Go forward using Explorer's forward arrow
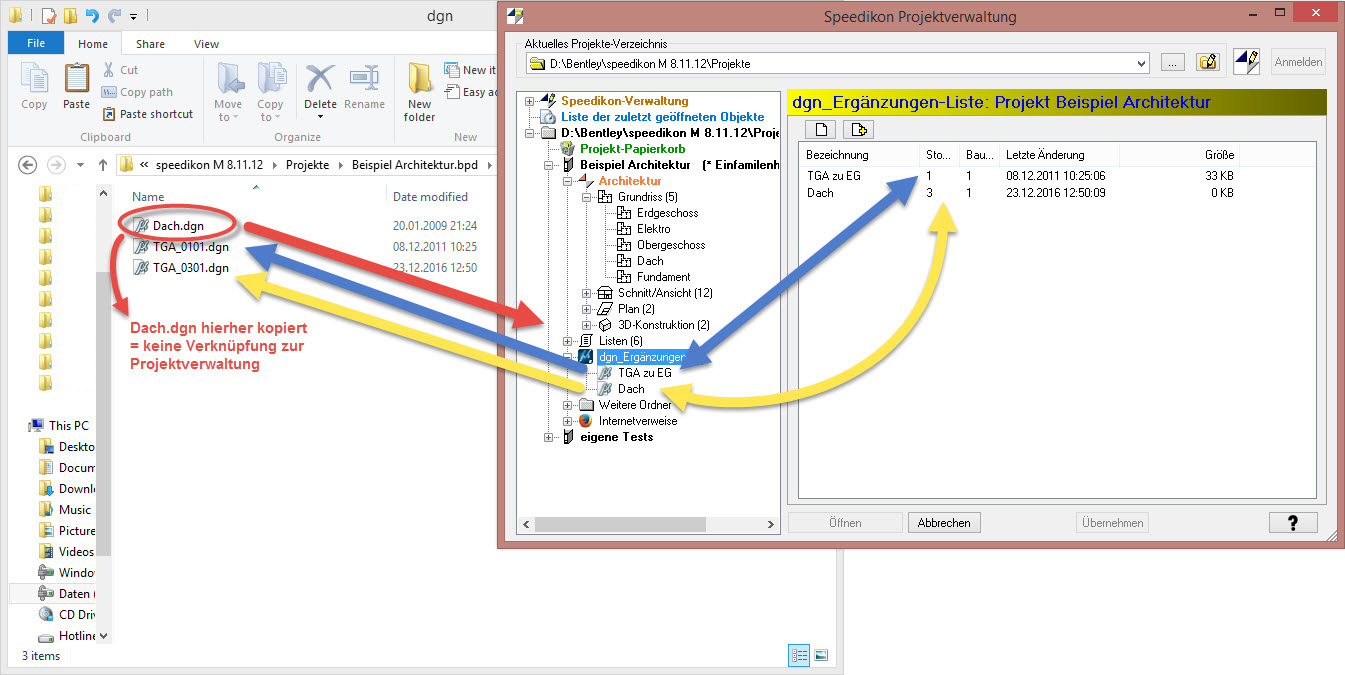 tap(58, 165)
